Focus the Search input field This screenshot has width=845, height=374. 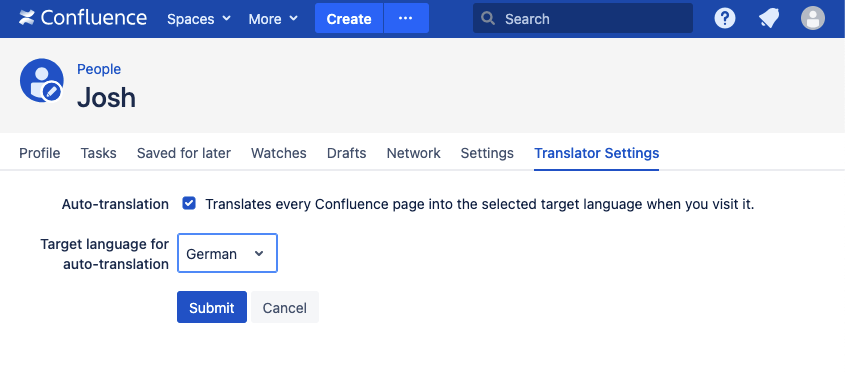click(583, 18)
